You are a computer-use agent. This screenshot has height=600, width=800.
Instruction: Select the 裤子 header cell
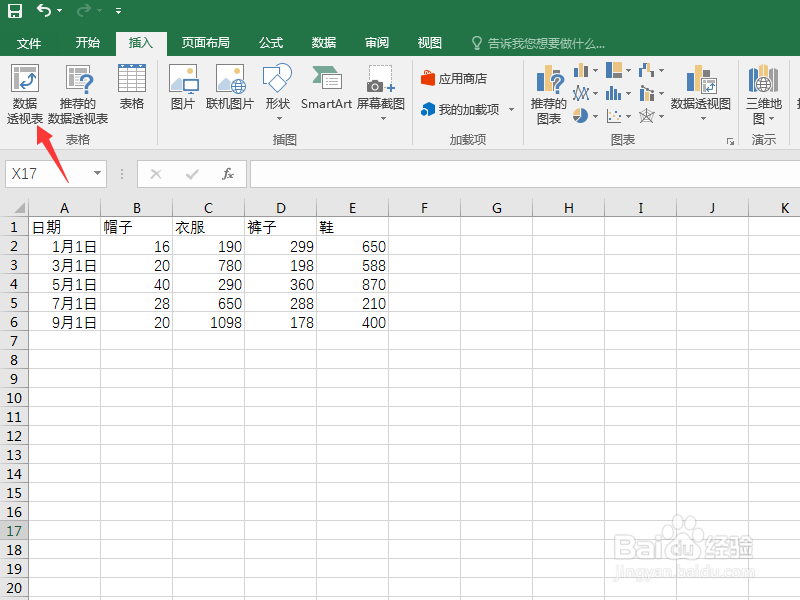coord(280,227)
